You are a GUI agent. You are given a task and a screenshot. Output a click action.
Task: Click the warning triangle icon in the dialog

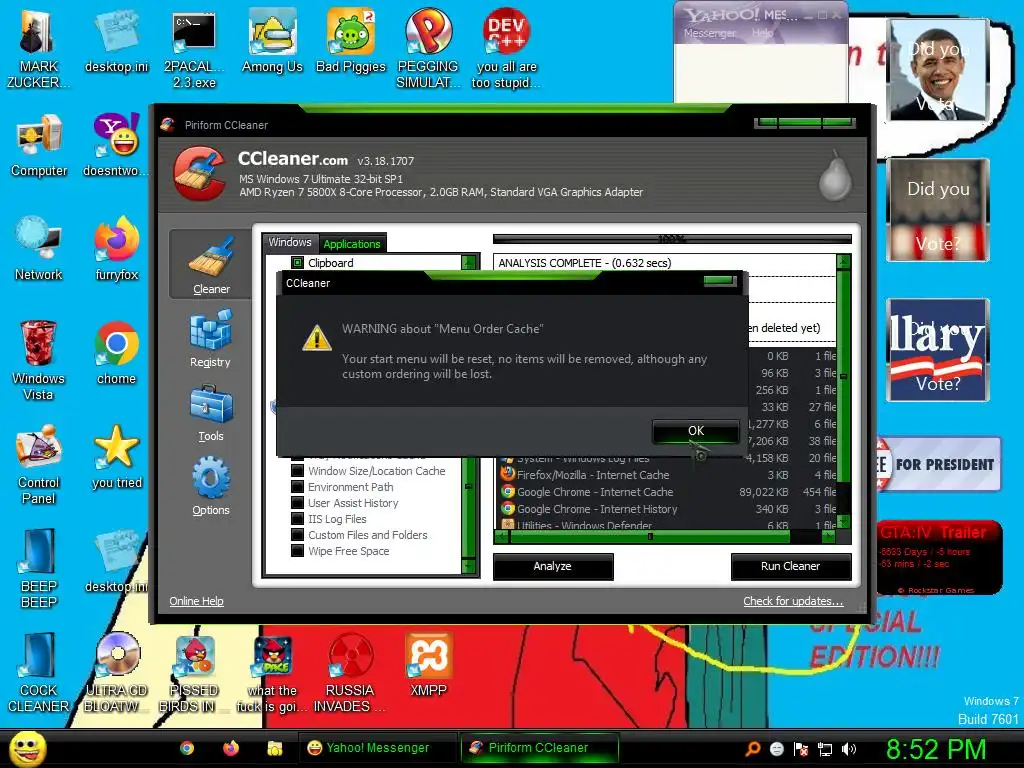tap(317, 338)
